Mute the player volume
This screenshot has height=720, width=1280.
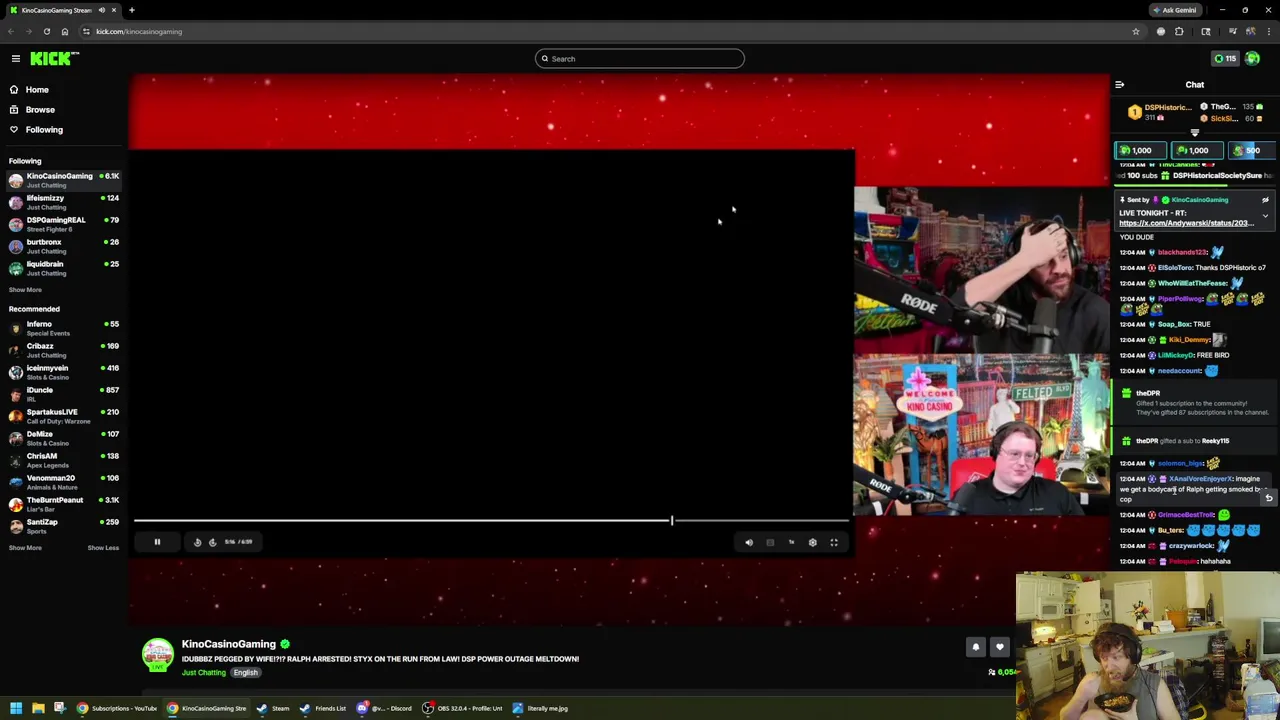click(749, 543)
